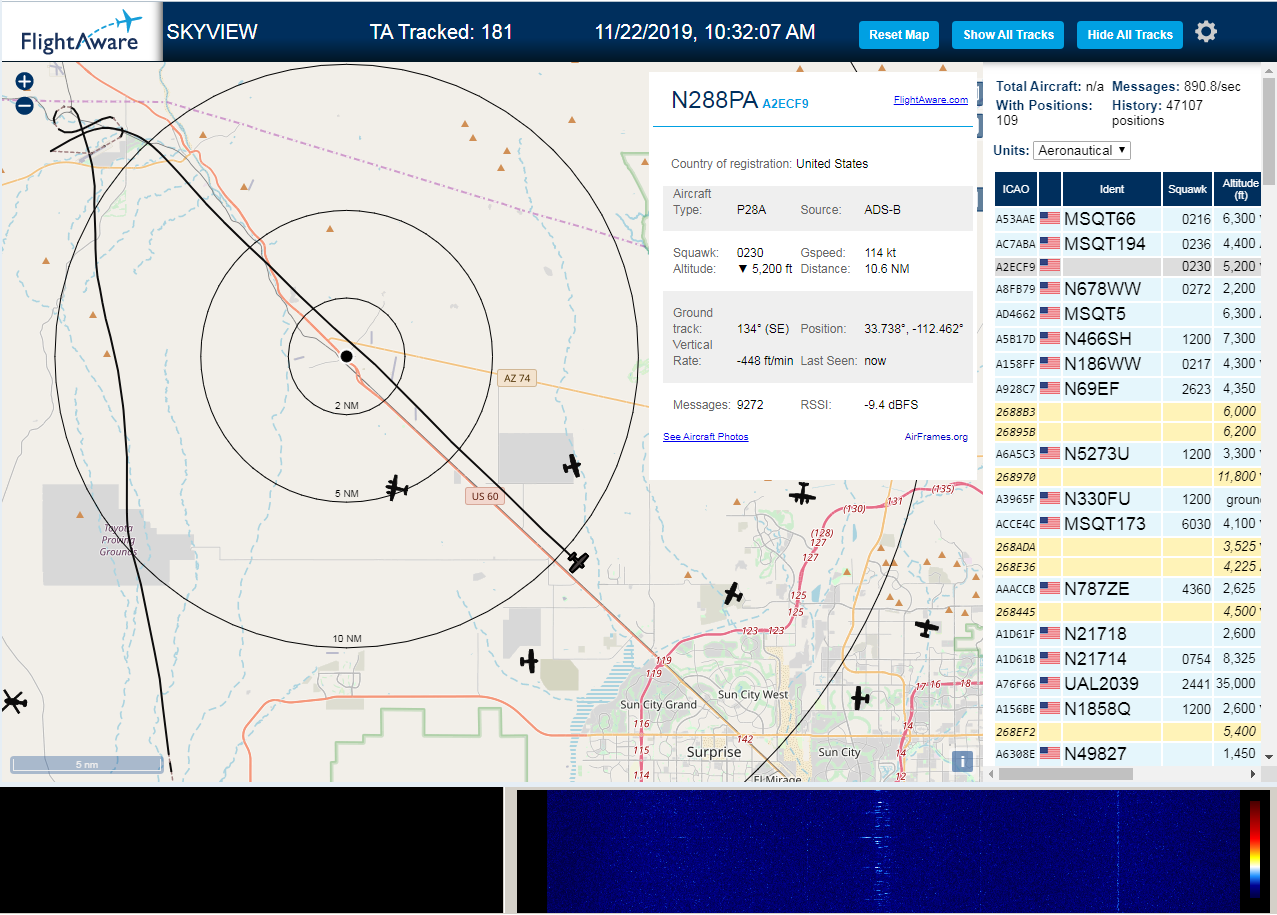Sort table by ICAO column header
Screen dimensions: 1277x915
tap(1016, 188)
